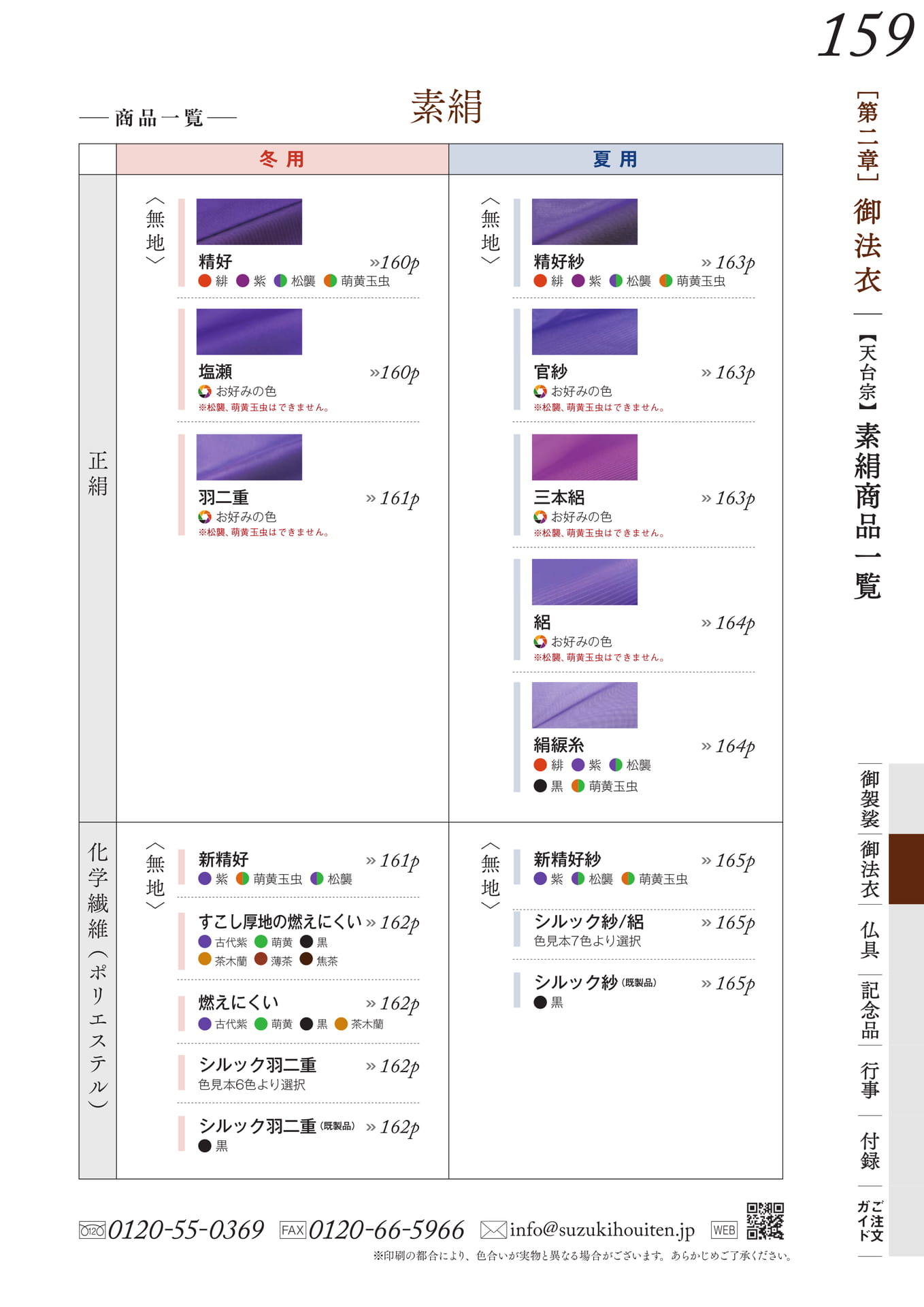924x1307 pixels.
Task: Click the 羽二重 fabric thumbnail
Action: (249, 457)
